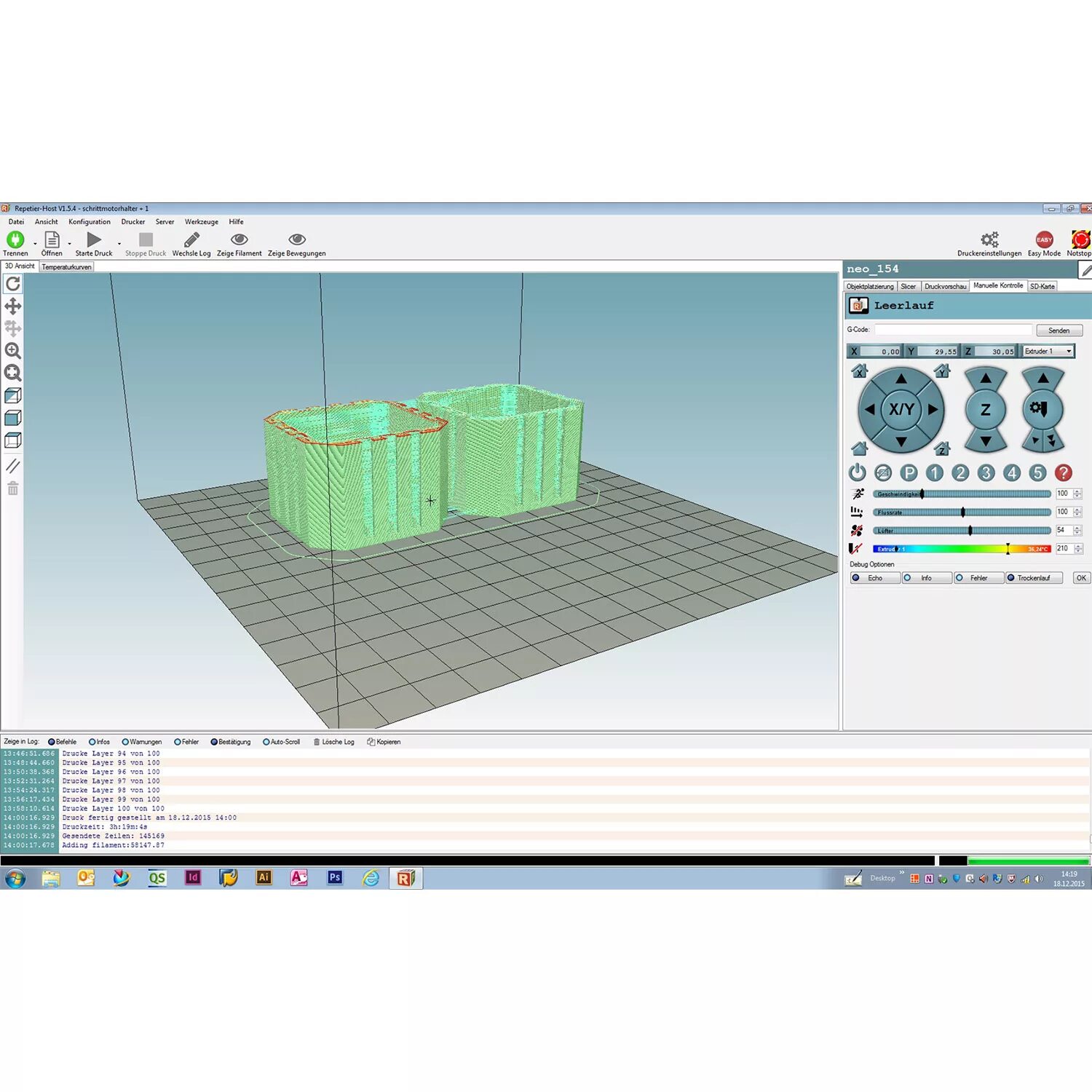Open the Werkzeuge menu
Screen dimensions: 1092x1092
(x=201, y=222)
